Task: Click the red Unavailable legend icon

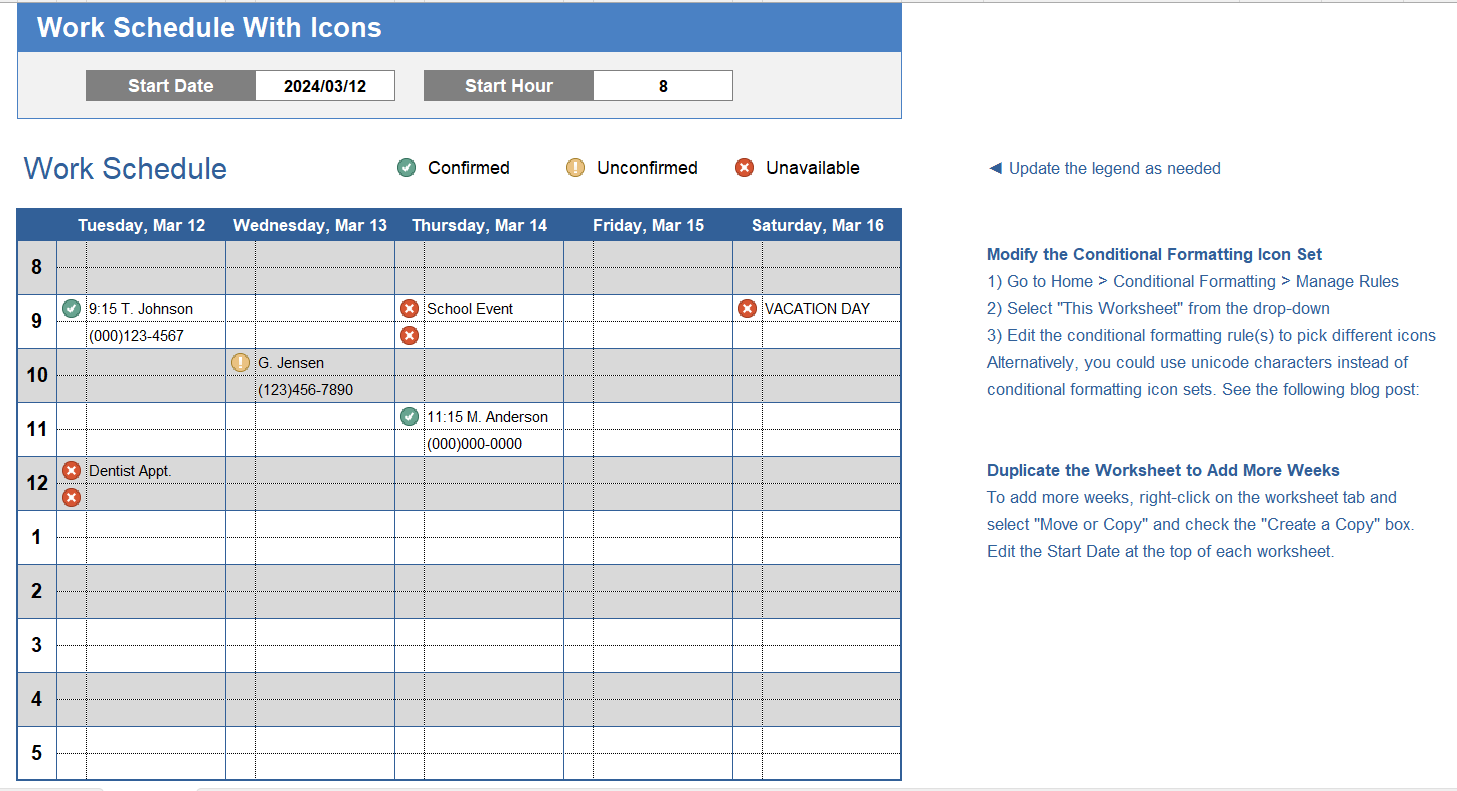Action: (744, 168)
